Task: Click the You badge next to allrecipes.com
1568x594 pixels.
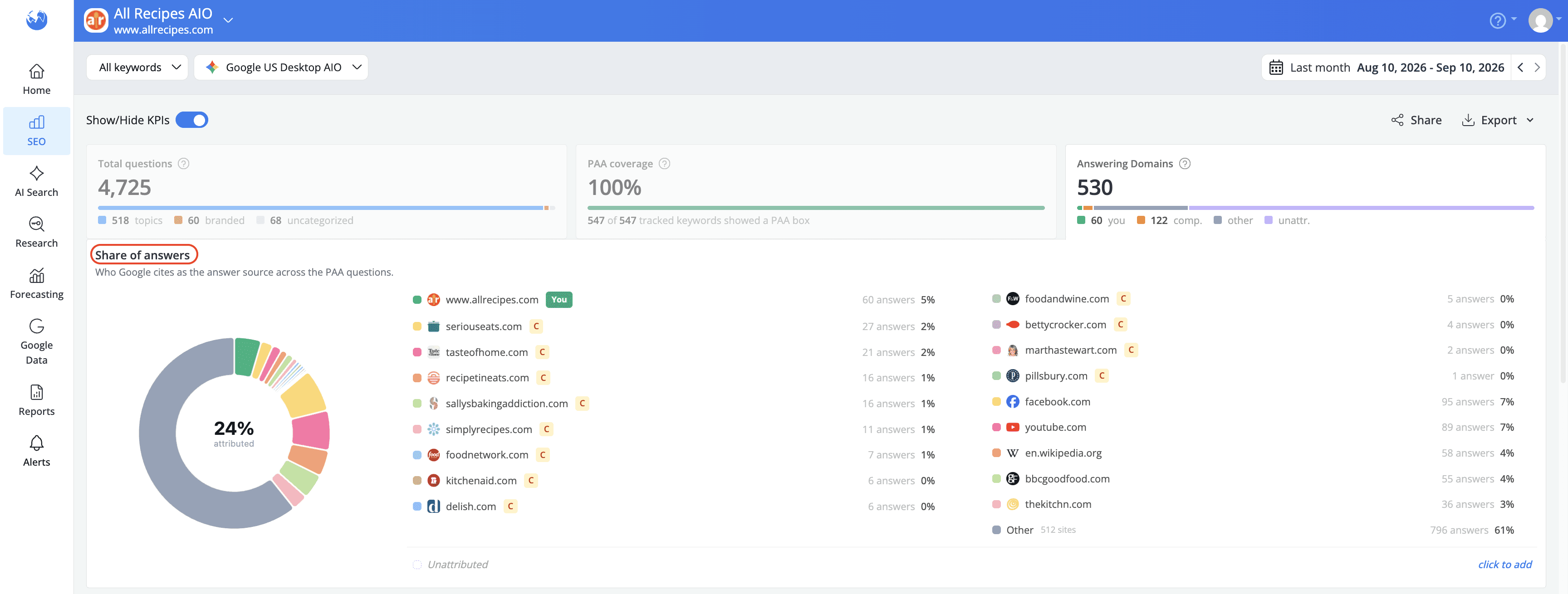Action: [x=559, y=299]
